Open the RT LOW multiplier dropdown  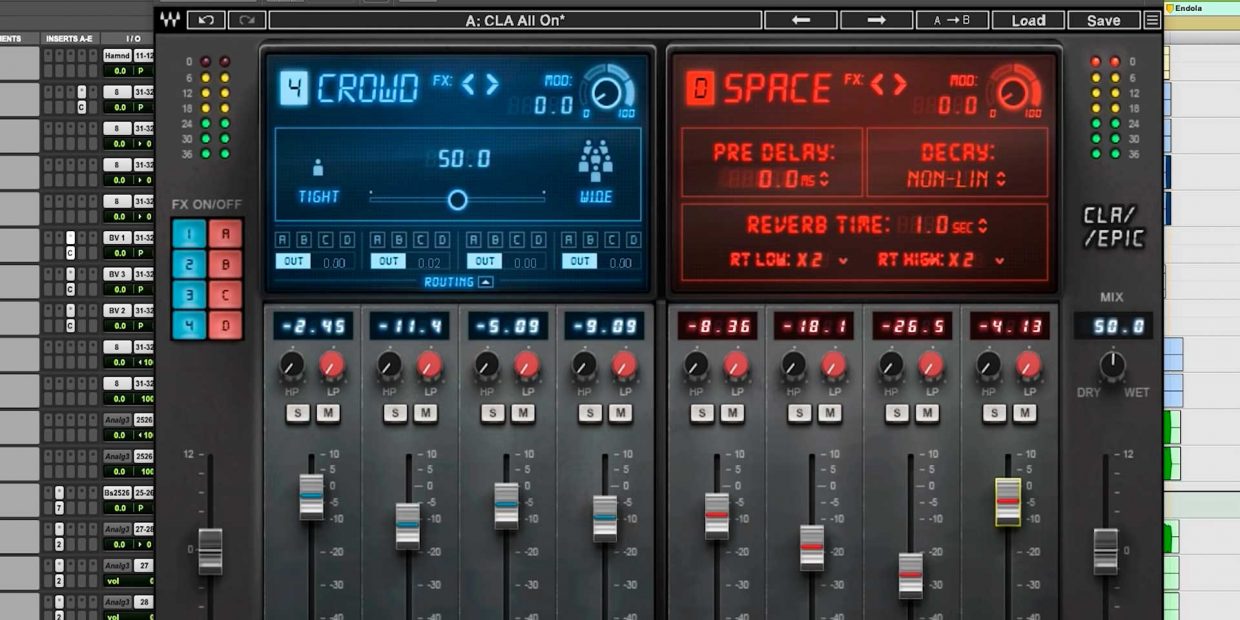[844, 261]
